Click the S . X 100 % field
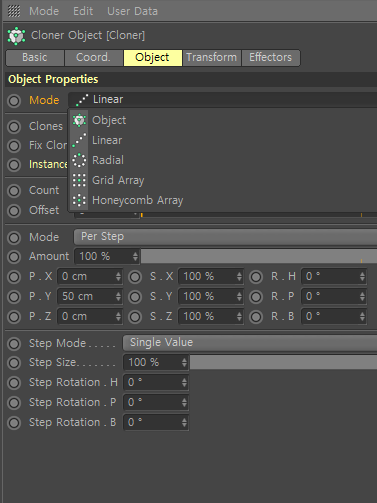 (211, 276)
